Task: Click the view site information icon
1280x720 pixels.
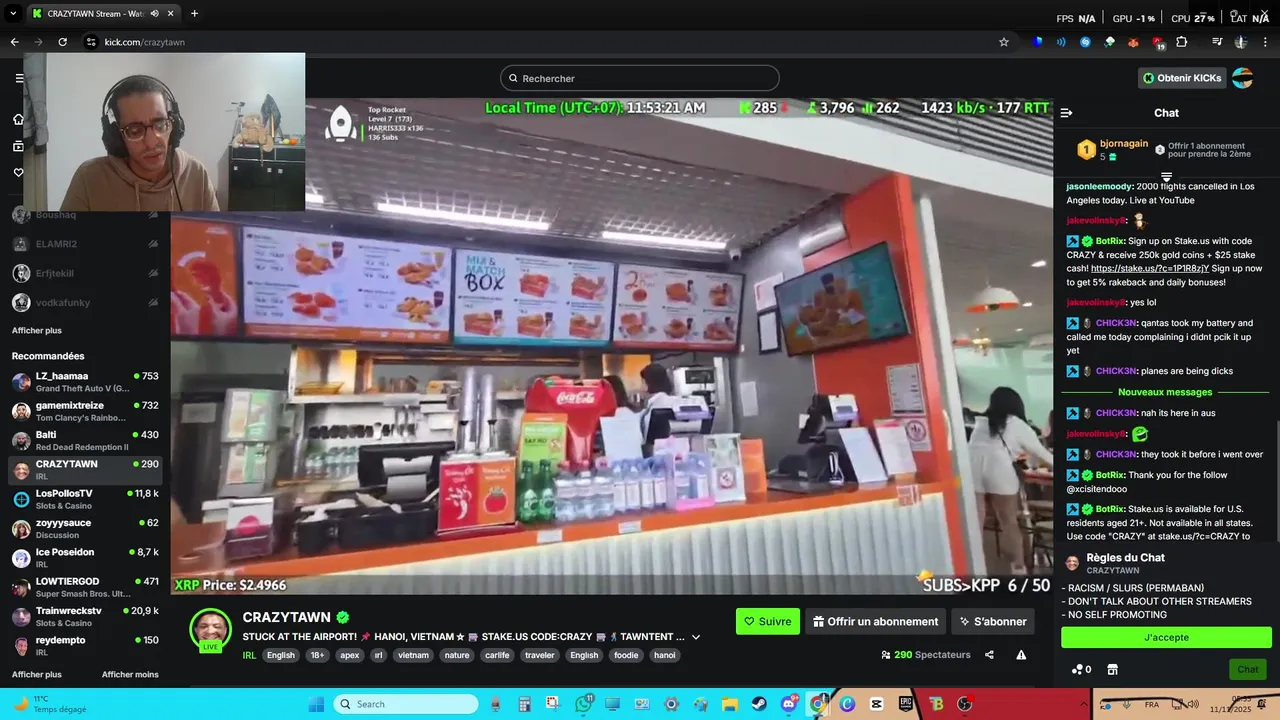Action: [91, 42]
